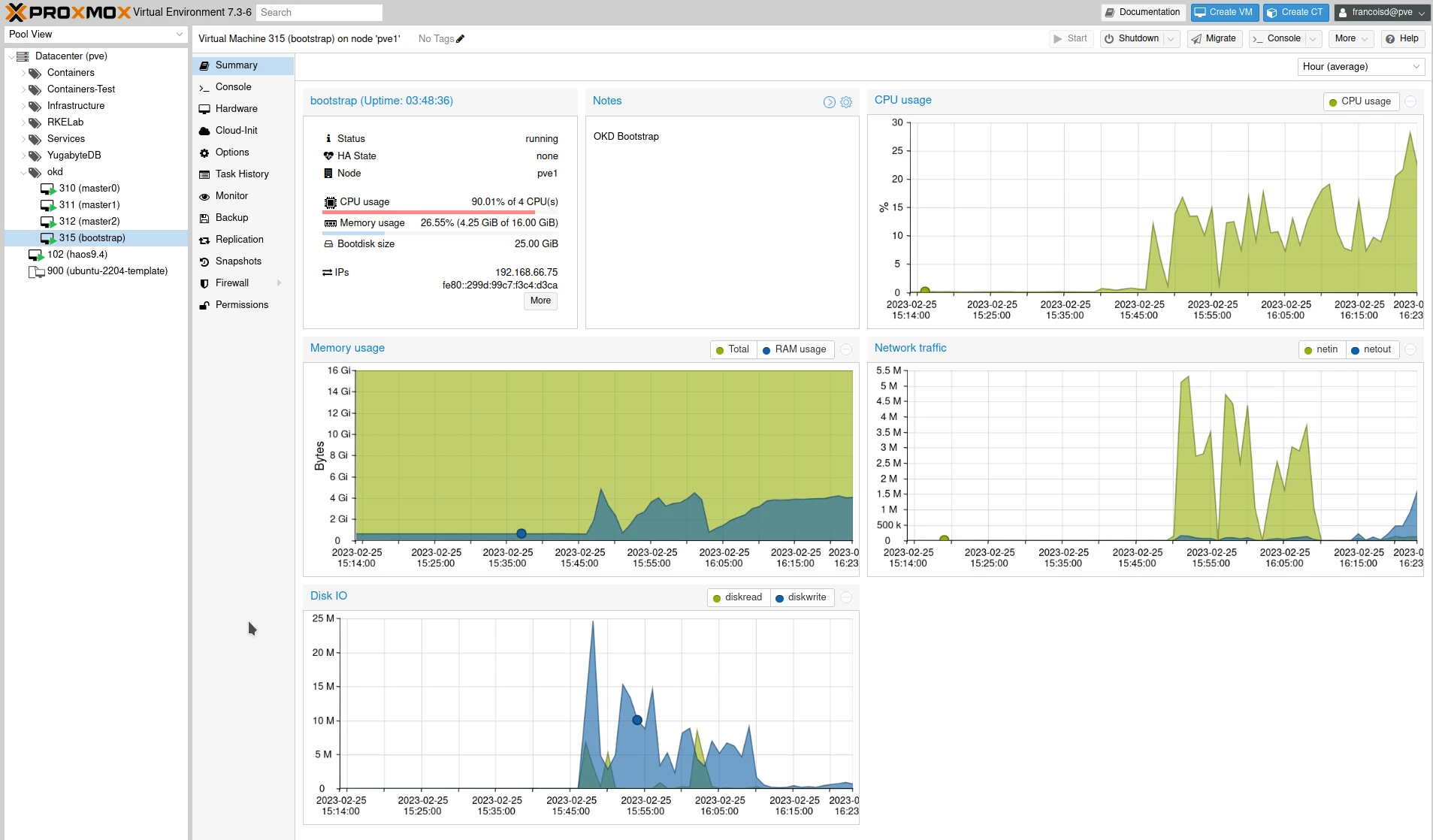Toggle diskread series in Disk IO legend
Screen dimensions: 1433x840
pyautogui.click(x=738, y=597)
